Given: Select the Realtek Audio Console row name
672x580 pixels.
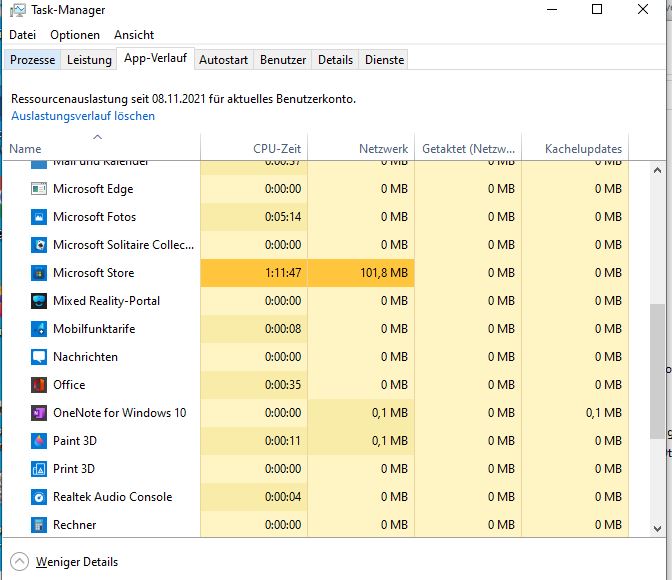Looking at the screenshot, I should click(x=112, y=497).
